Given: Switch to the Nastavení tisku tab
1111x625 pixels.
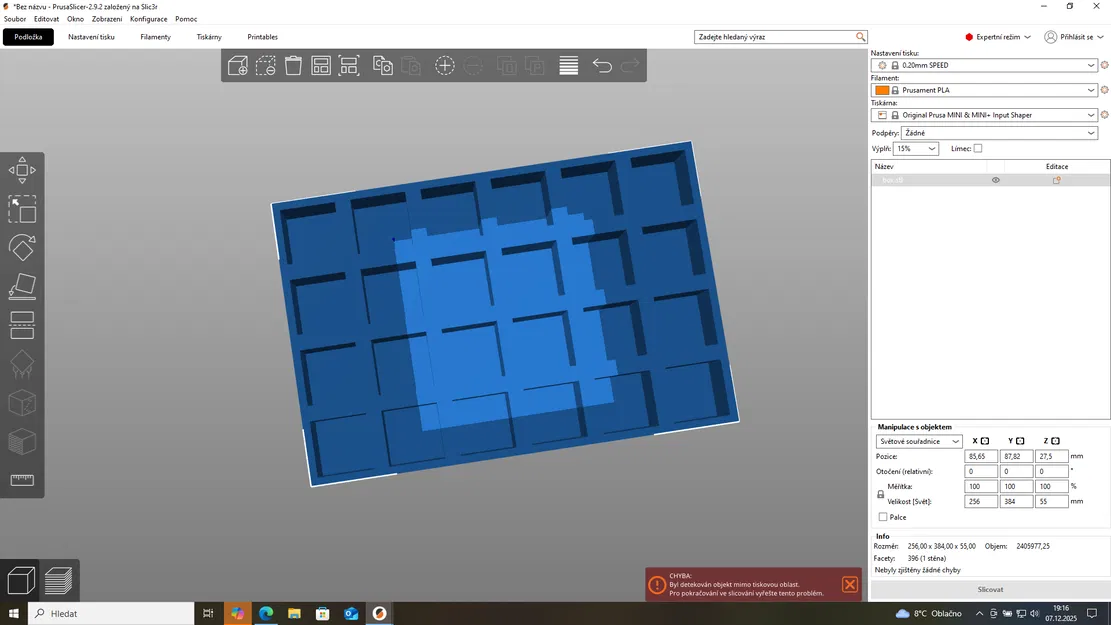Looking at the screenshot, I should coord(91,37).
